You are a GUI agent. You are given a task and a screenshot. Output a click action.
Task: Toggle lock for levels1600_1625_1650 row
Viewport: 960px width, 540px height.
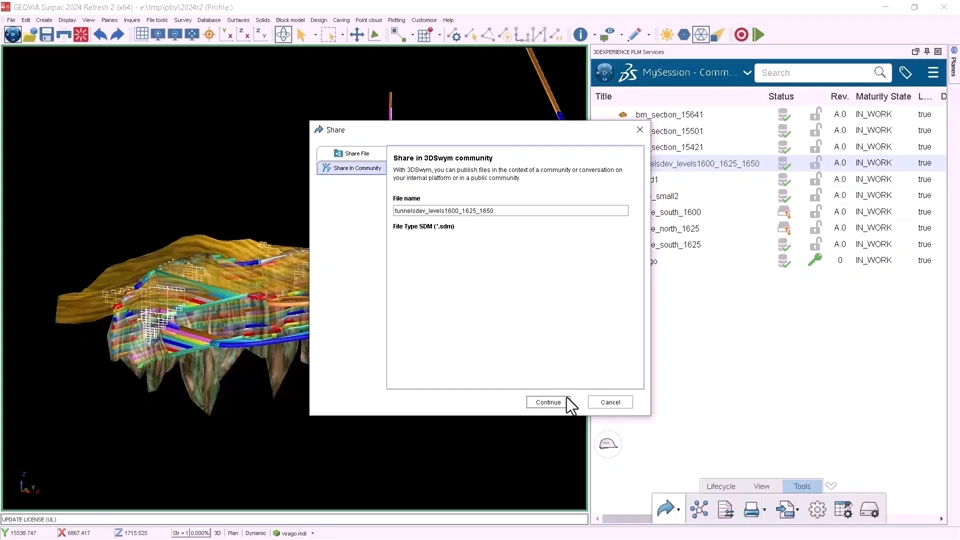tap(816, 162)
